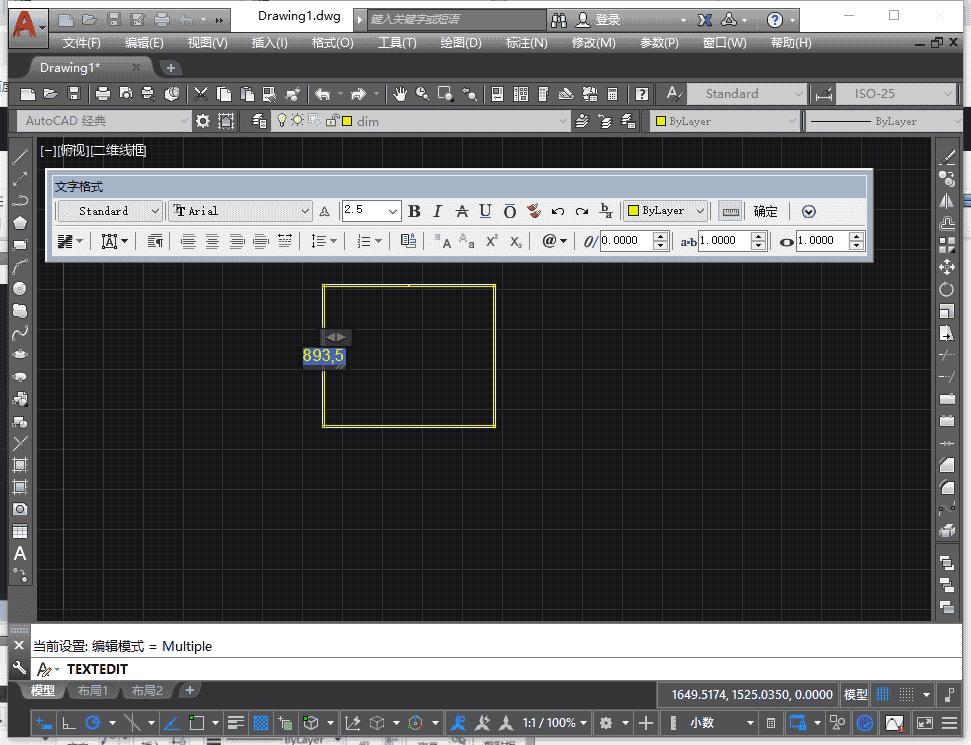Open the Workspace settings gear icon
Screen dimensions: 971x745
202,121
